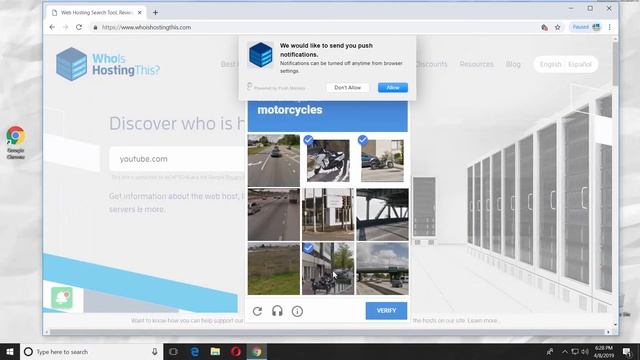Launch Microsoft Edge from the taskbar
This screenshot has height=360, width=640.
point(195,352)
